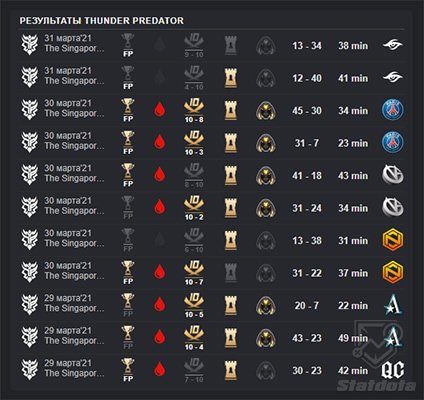Click the 10 - 2 kills icon

[x=194, y=208]
